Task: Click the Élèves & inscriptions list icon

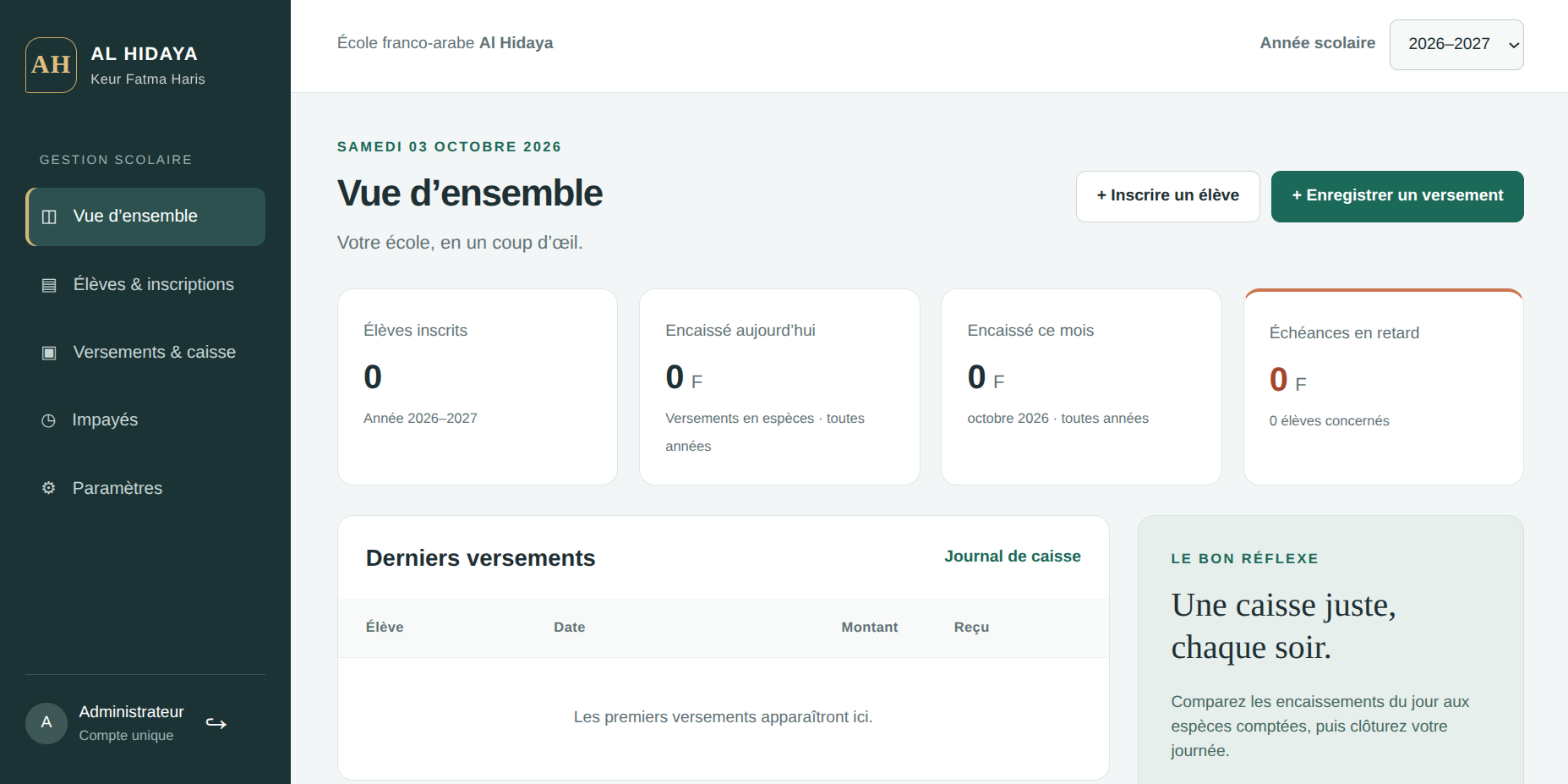Action: point(49,285)
